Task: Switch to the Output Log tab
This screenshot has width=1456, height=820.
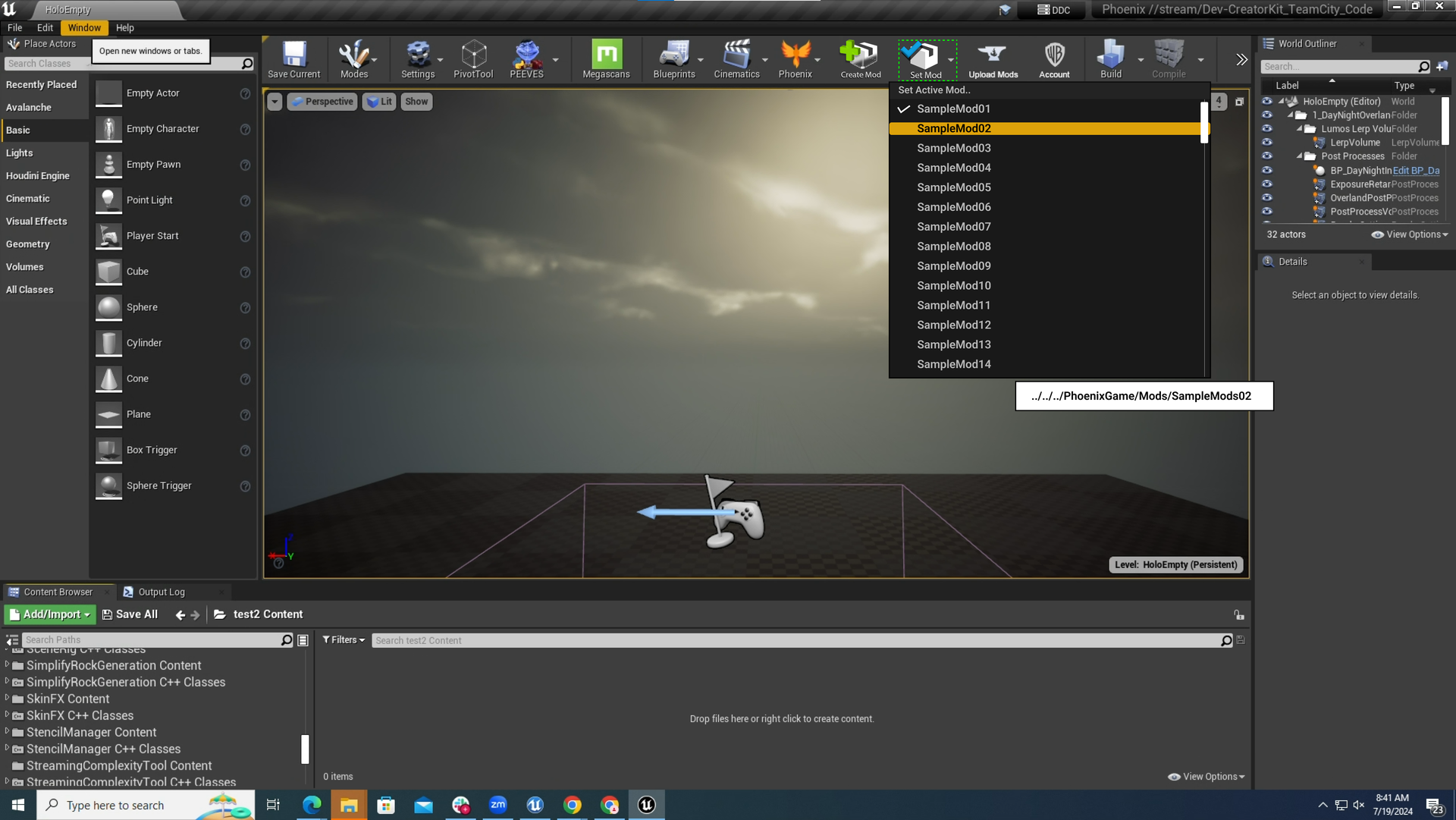Action: pyautogui.click(x=161, y=592)
